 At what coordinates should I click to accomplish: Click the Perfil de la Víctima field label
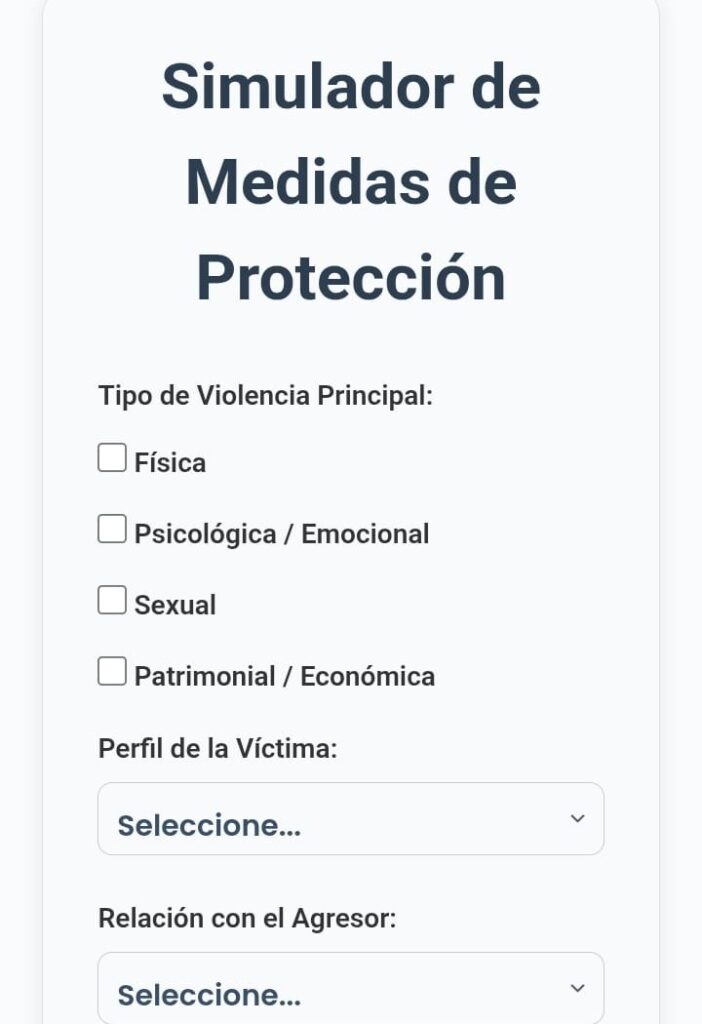point(218,748)
